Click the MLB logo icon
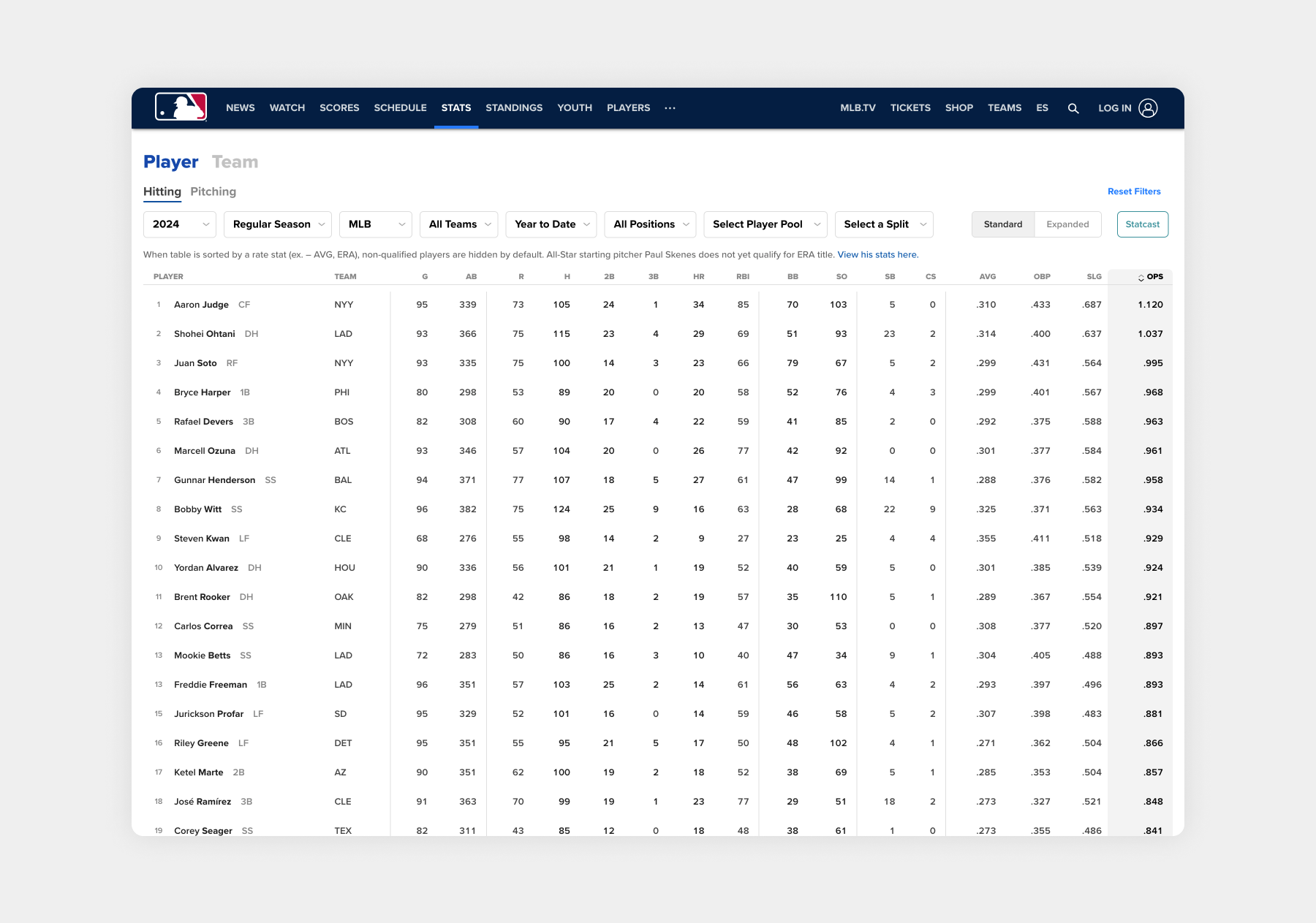The image size is (1316, 923). (181, 107)
